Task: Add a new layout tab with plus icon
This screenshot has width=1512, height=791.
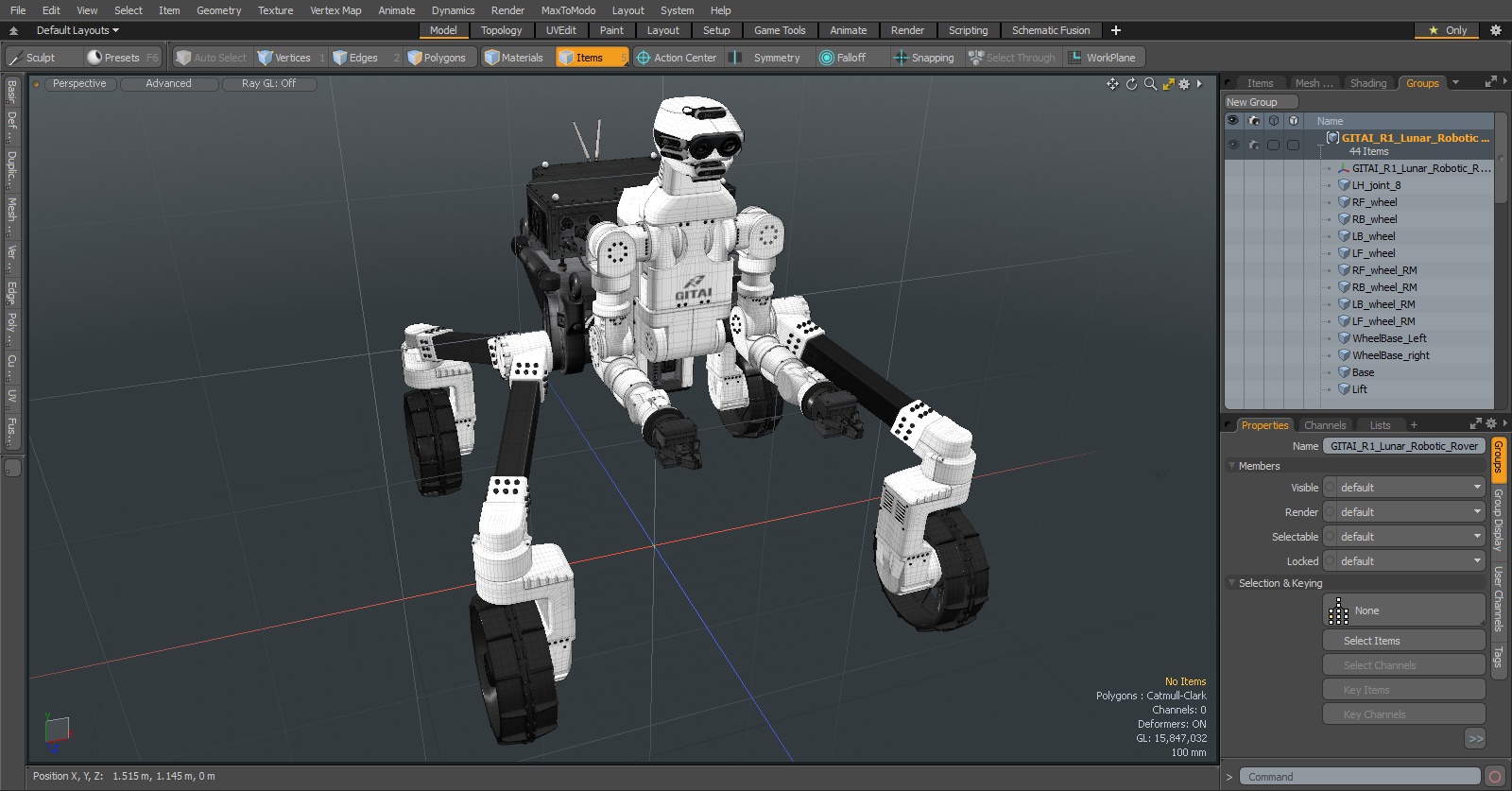Action: click(1116, 30)
